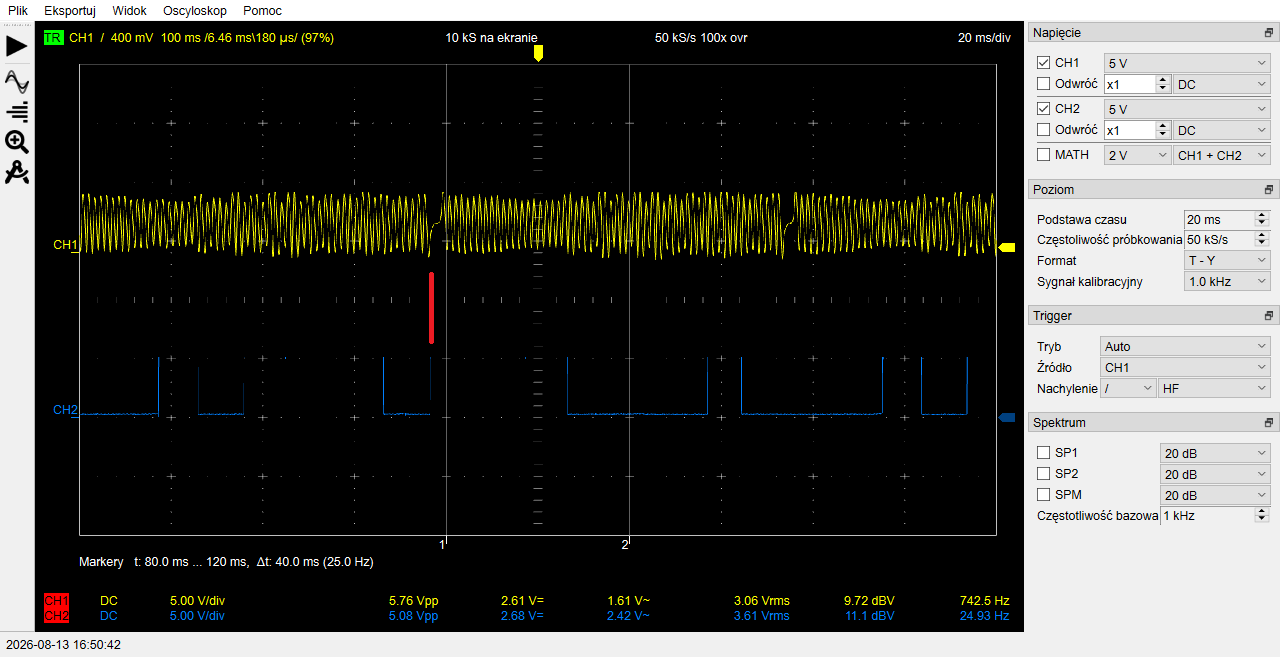This screenshot has width=1280, height=657.
Task: Start acquisition with the play arrow icon
Action: [17, 46]
